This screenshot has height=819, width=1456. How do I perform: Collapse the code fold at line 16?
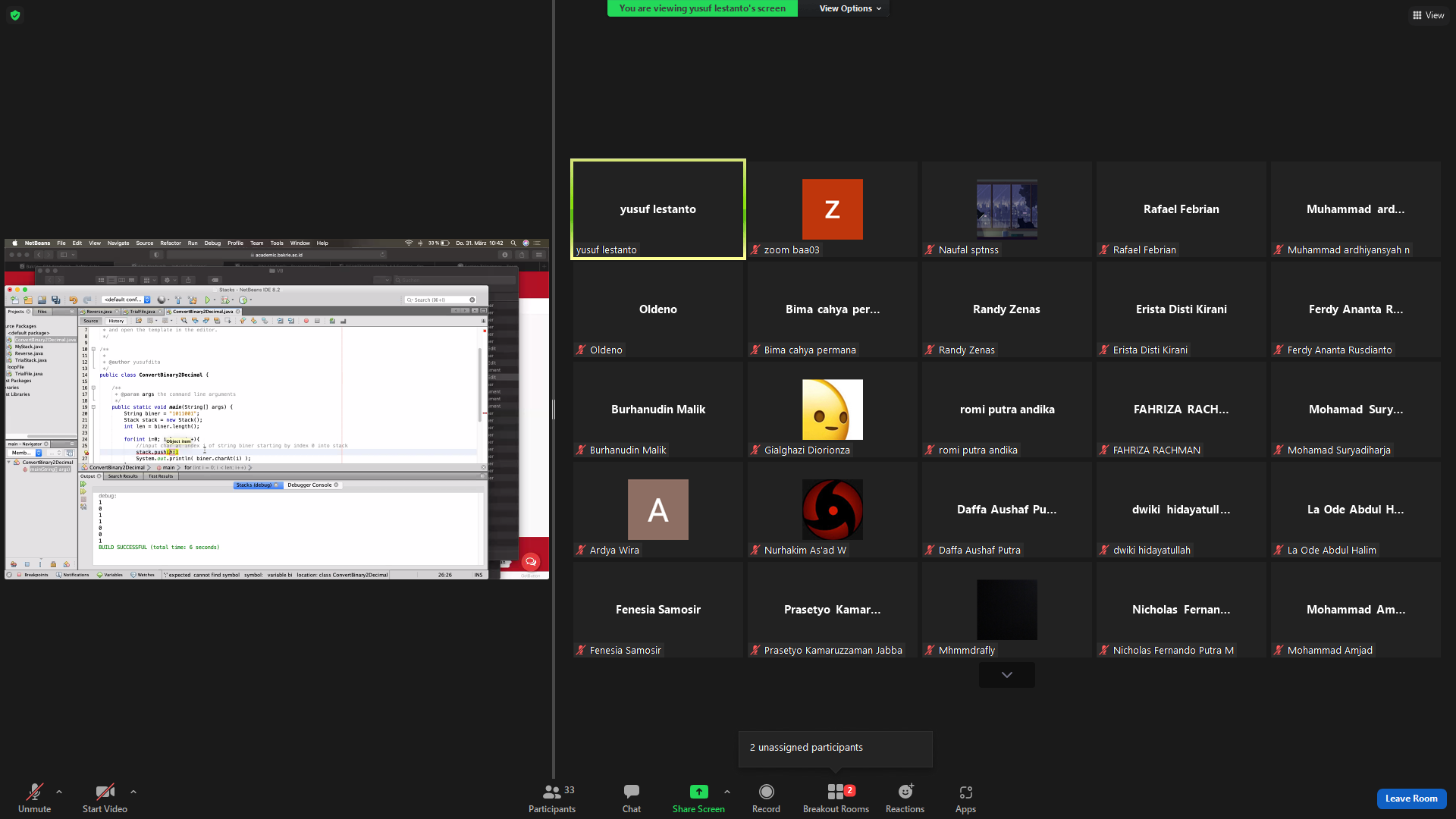point(93,388)
